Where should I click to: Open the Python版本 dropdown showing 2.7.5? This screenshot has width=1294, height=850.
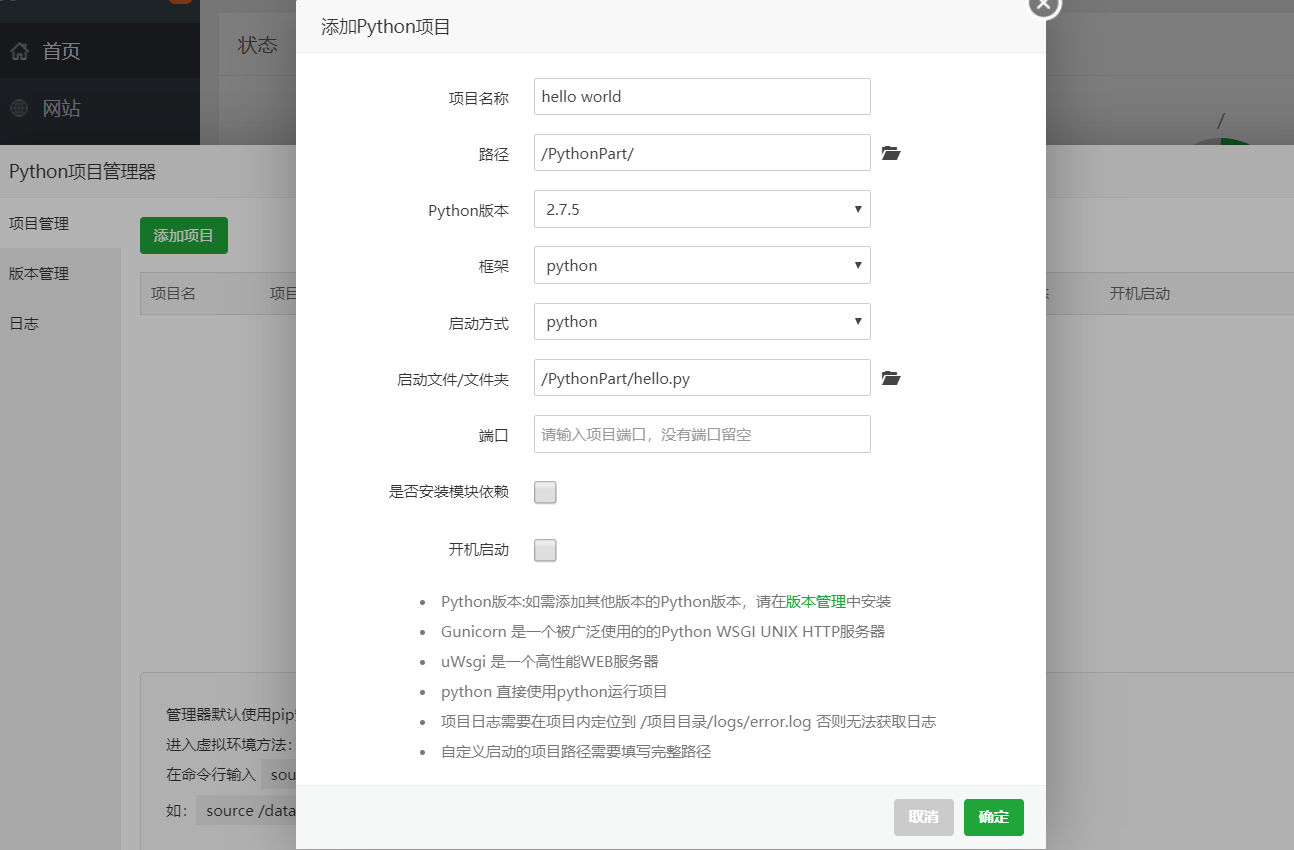[702, 209]
